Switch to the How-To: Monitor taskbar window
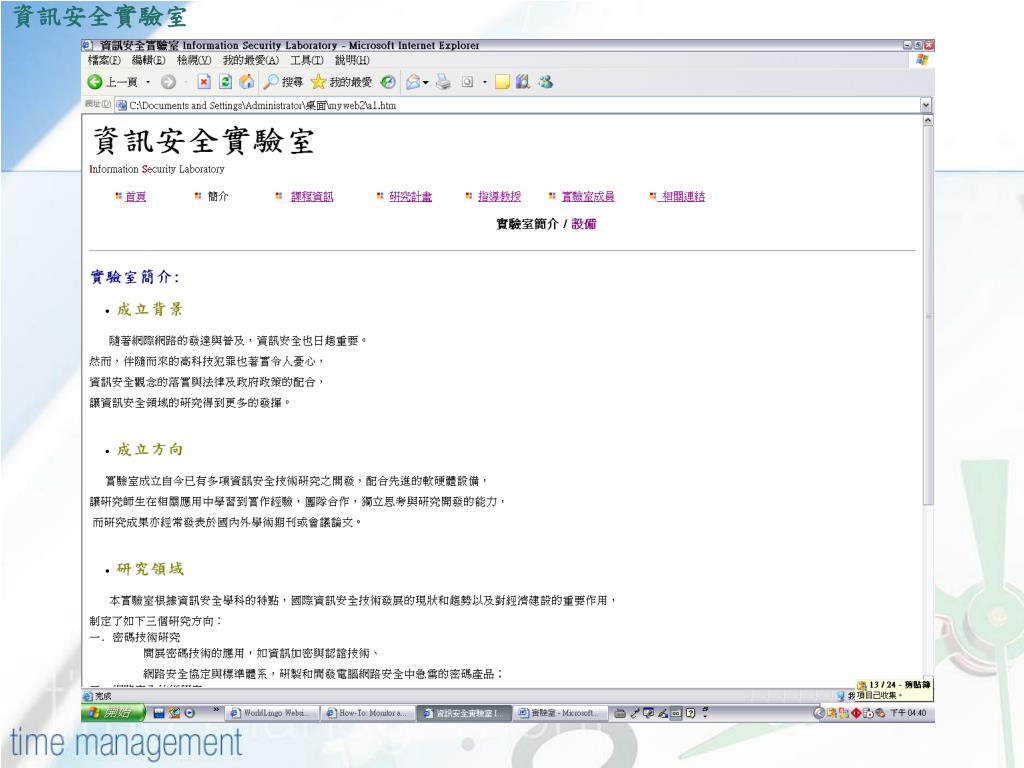 [368, 713]
